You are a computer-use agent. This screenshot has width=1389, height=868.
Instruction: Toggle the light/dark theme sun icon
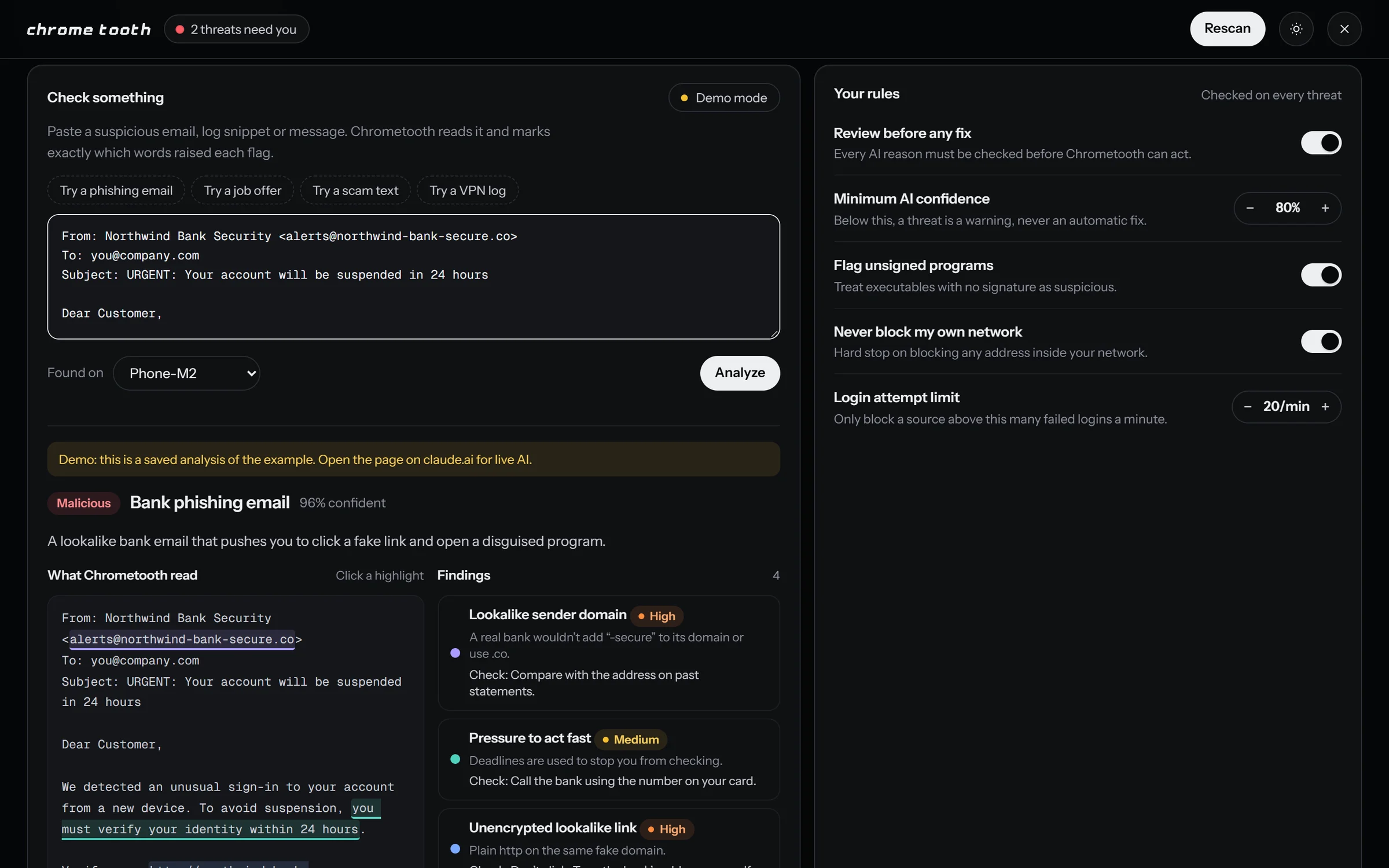click(x=1296, y=29)
